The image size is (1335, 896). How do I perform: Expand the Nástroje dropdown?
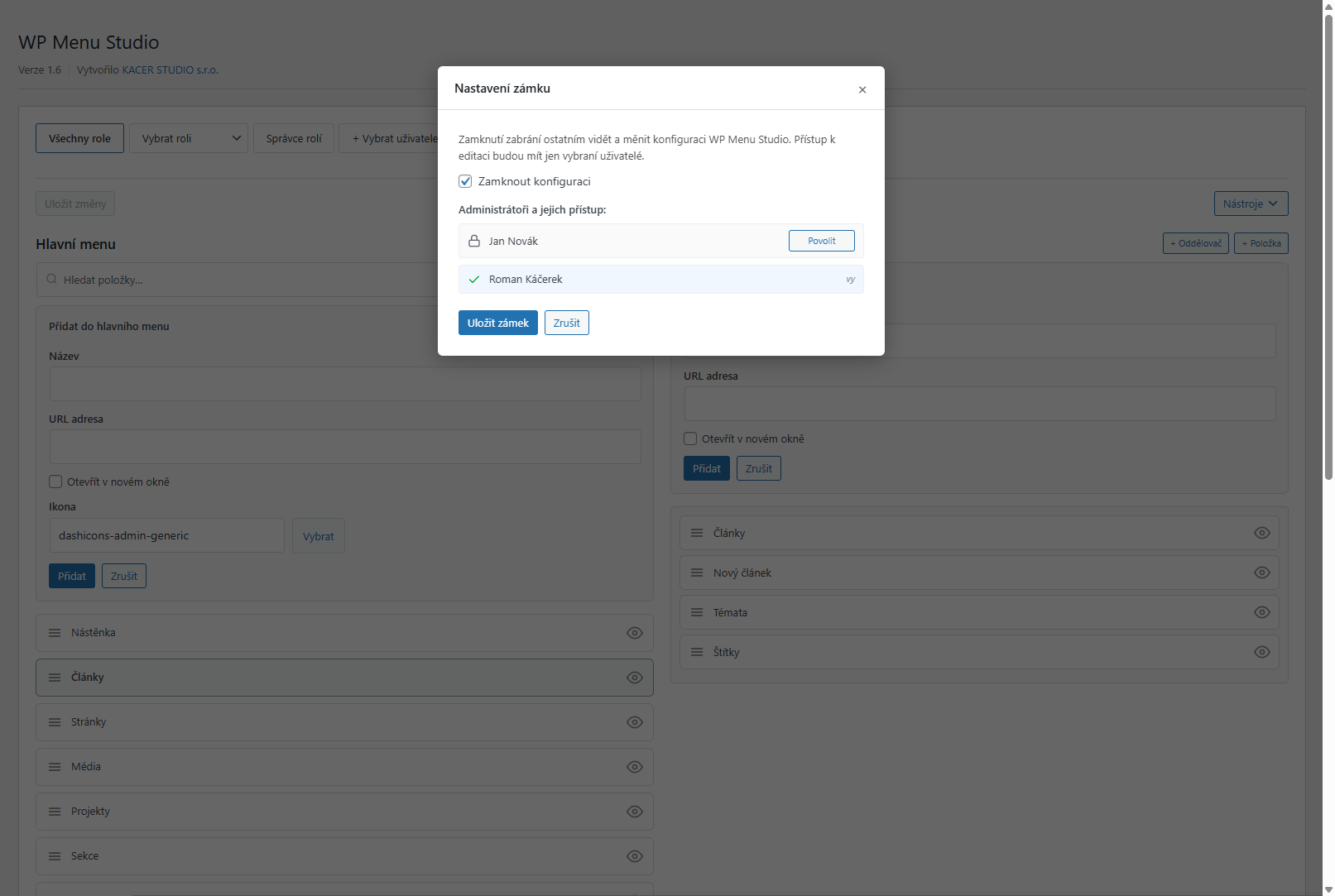click(x=1251, y=204)
